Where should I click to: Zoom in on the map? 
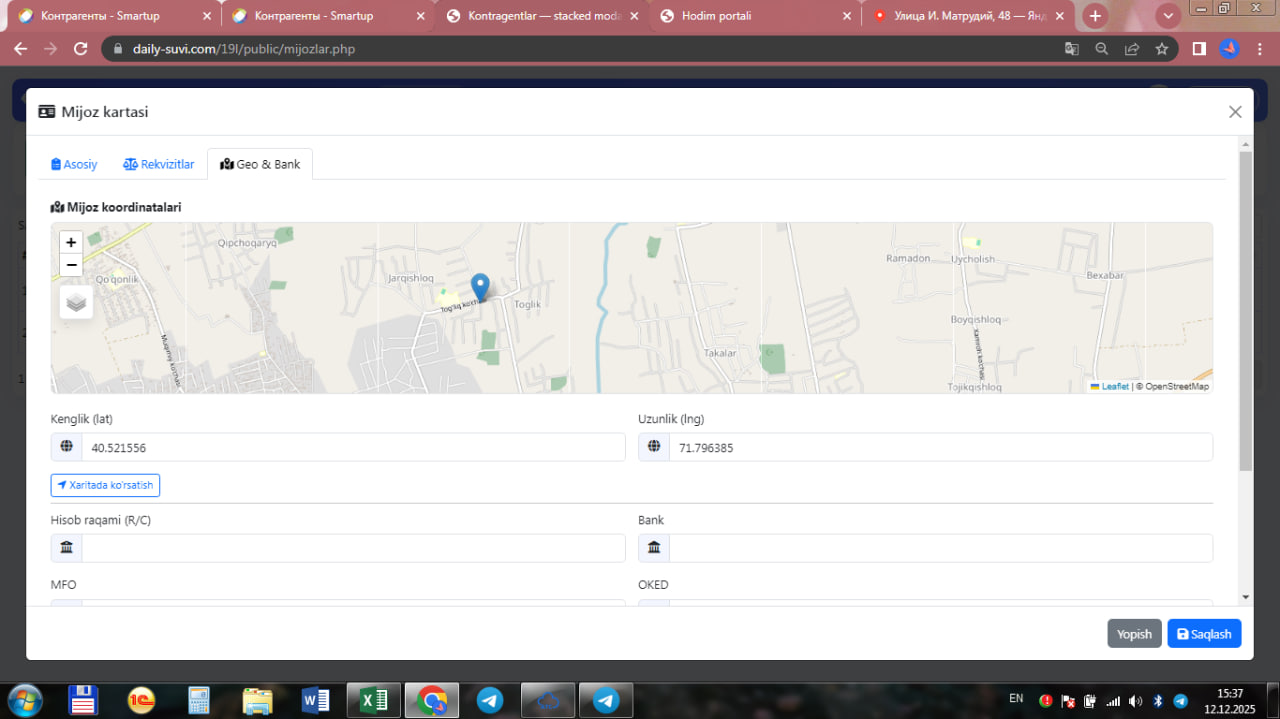71,242
